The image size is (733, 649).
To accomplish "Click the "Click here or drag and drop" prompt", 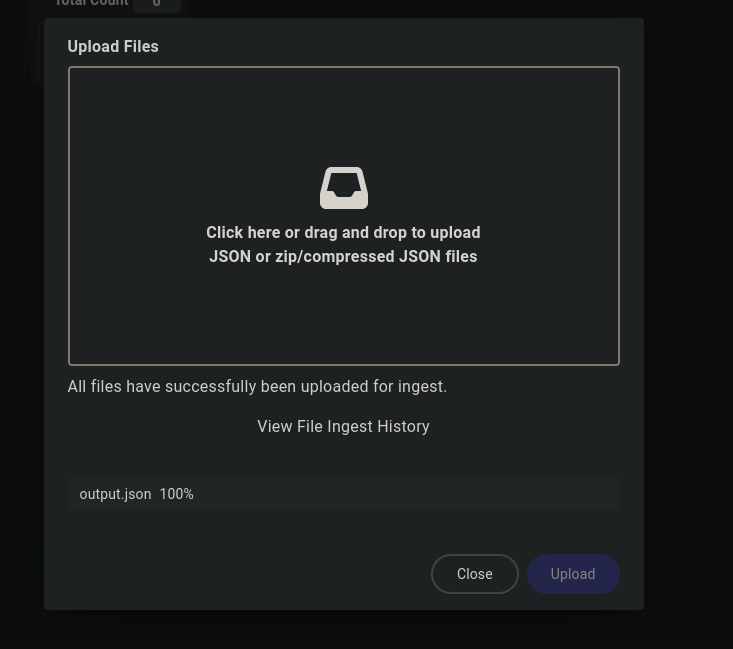I will point(343,232).
